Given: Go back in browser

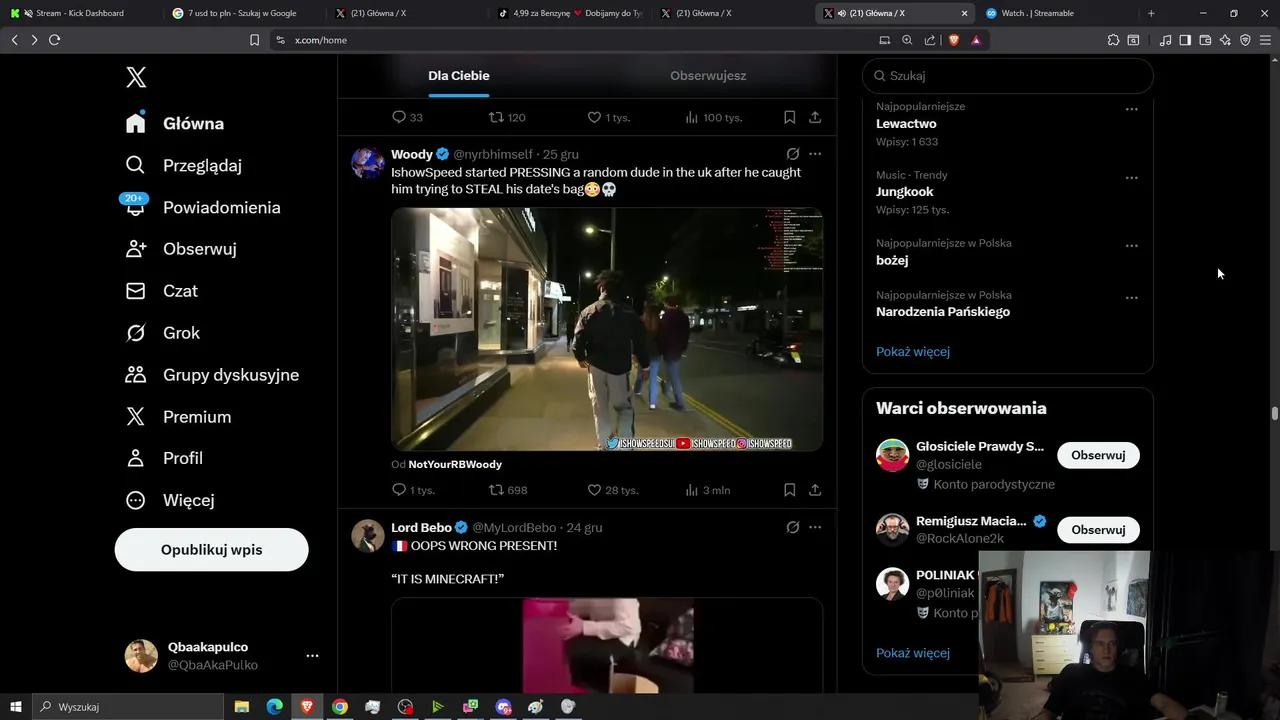Looking at the screenshot, I should (x=15, y=40).
